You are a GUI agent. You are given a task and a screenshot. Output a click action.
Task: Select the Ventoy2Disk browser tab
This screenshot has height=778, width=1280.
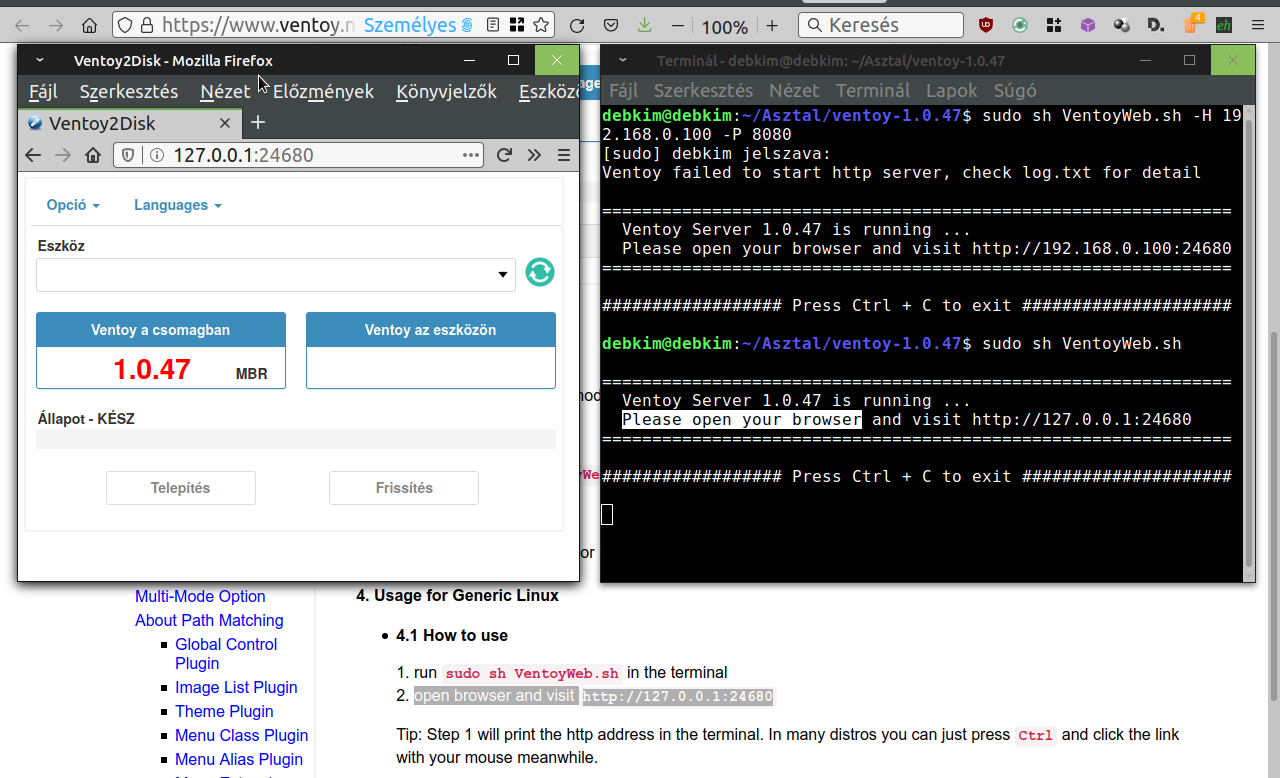click(130, 123)
